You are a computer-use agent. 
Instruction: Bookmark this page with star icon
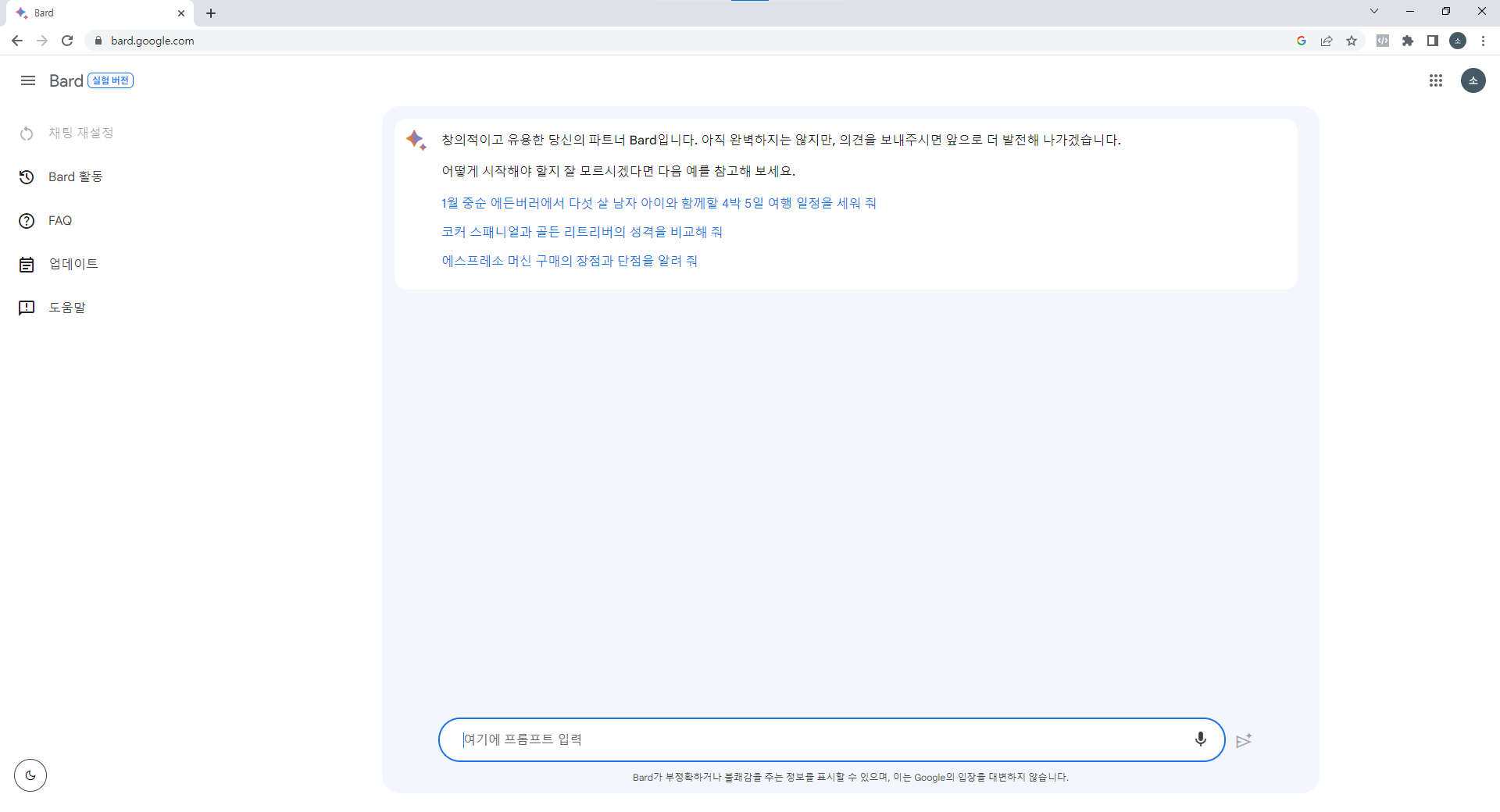click(x=1352, y=41)
